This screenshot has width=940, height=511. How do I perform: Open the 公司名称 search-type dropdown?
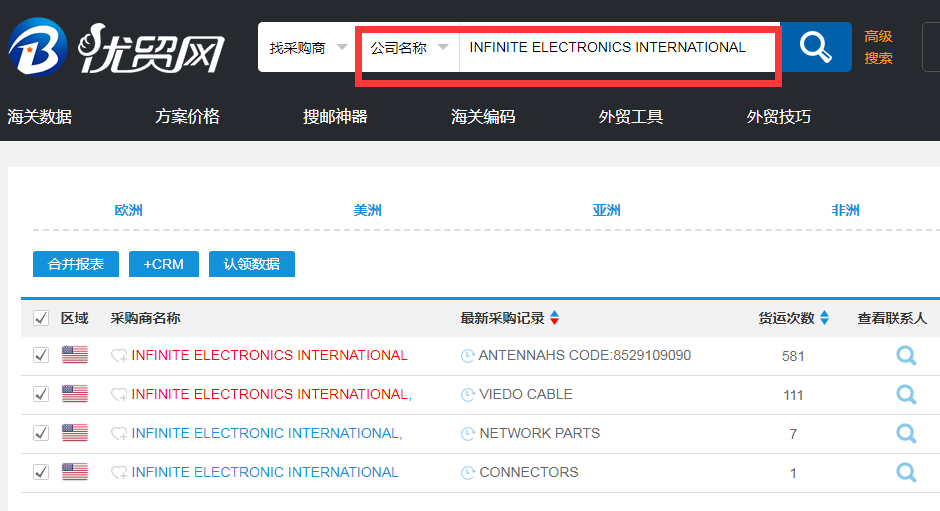pos(409,47)
